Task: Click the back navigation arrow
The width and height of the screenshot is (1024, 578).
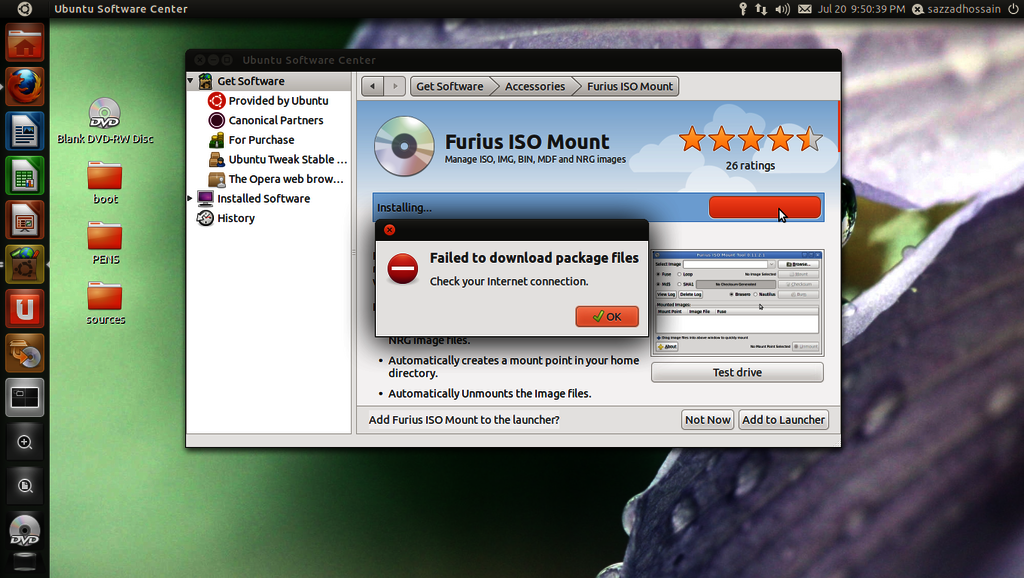Action: 373,86
